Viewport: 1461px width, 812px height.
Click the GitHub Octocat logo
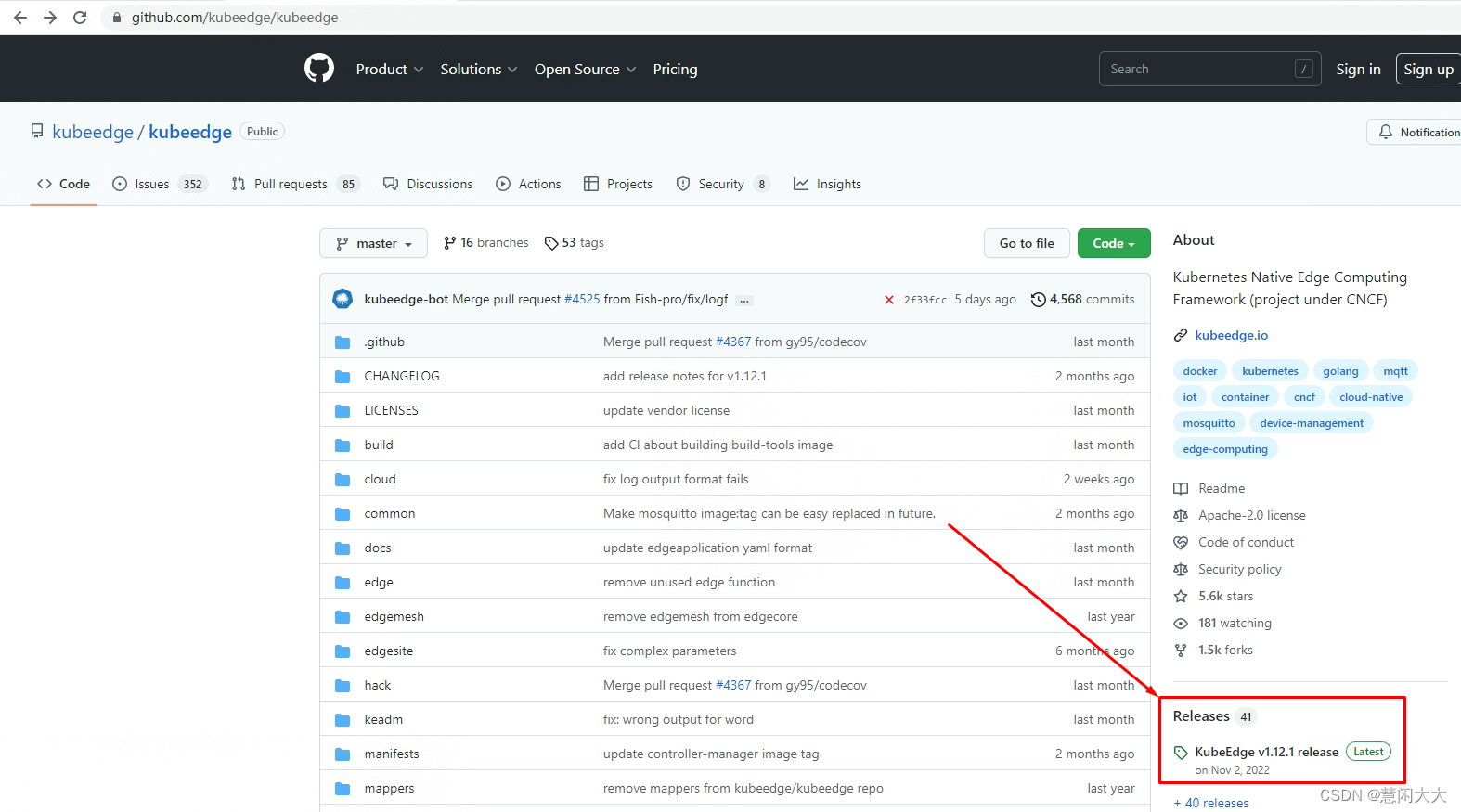click(x=319, y=68)
